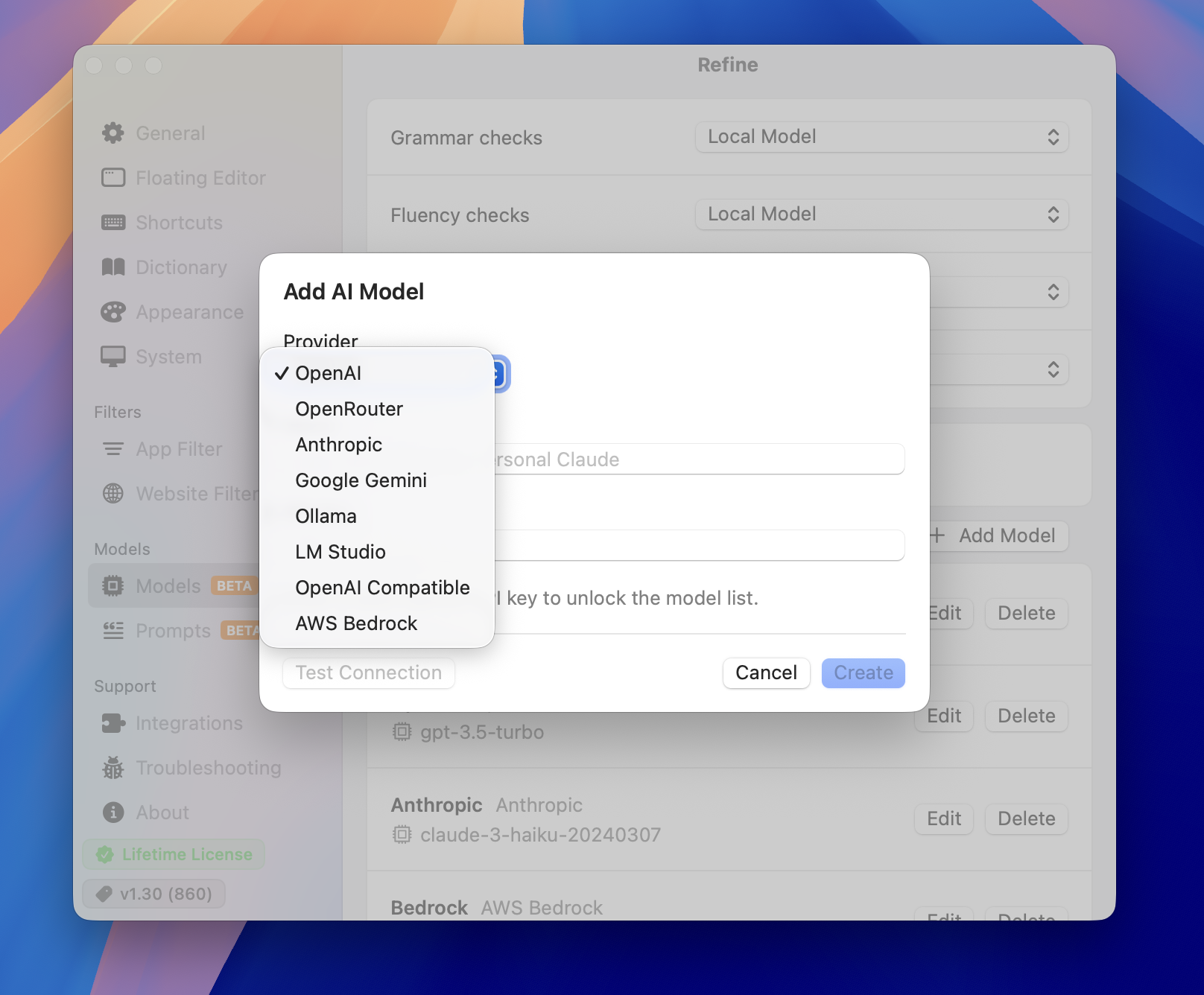Click the Grammar checks label
1204x995 pixels.
[466, 138]
